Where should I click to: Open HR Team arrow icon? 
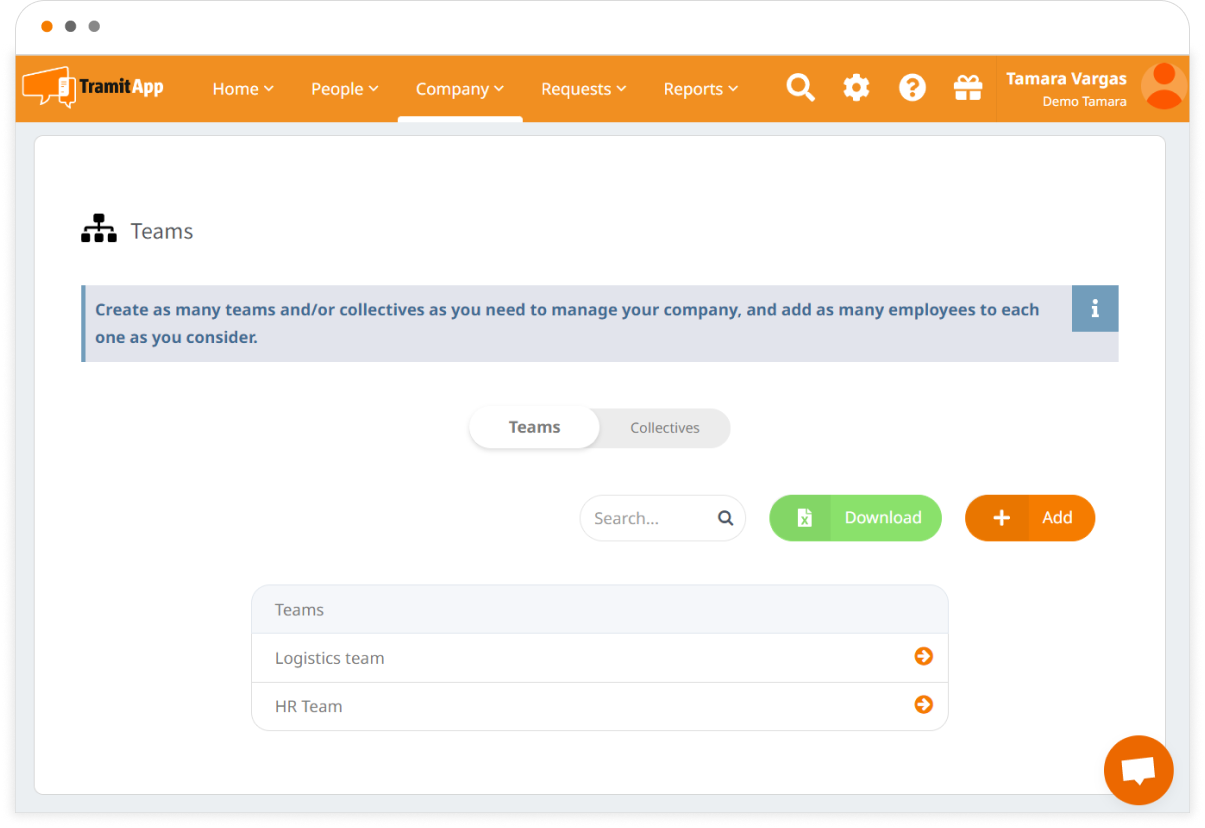pyautogui.click(x=923, y=705)
